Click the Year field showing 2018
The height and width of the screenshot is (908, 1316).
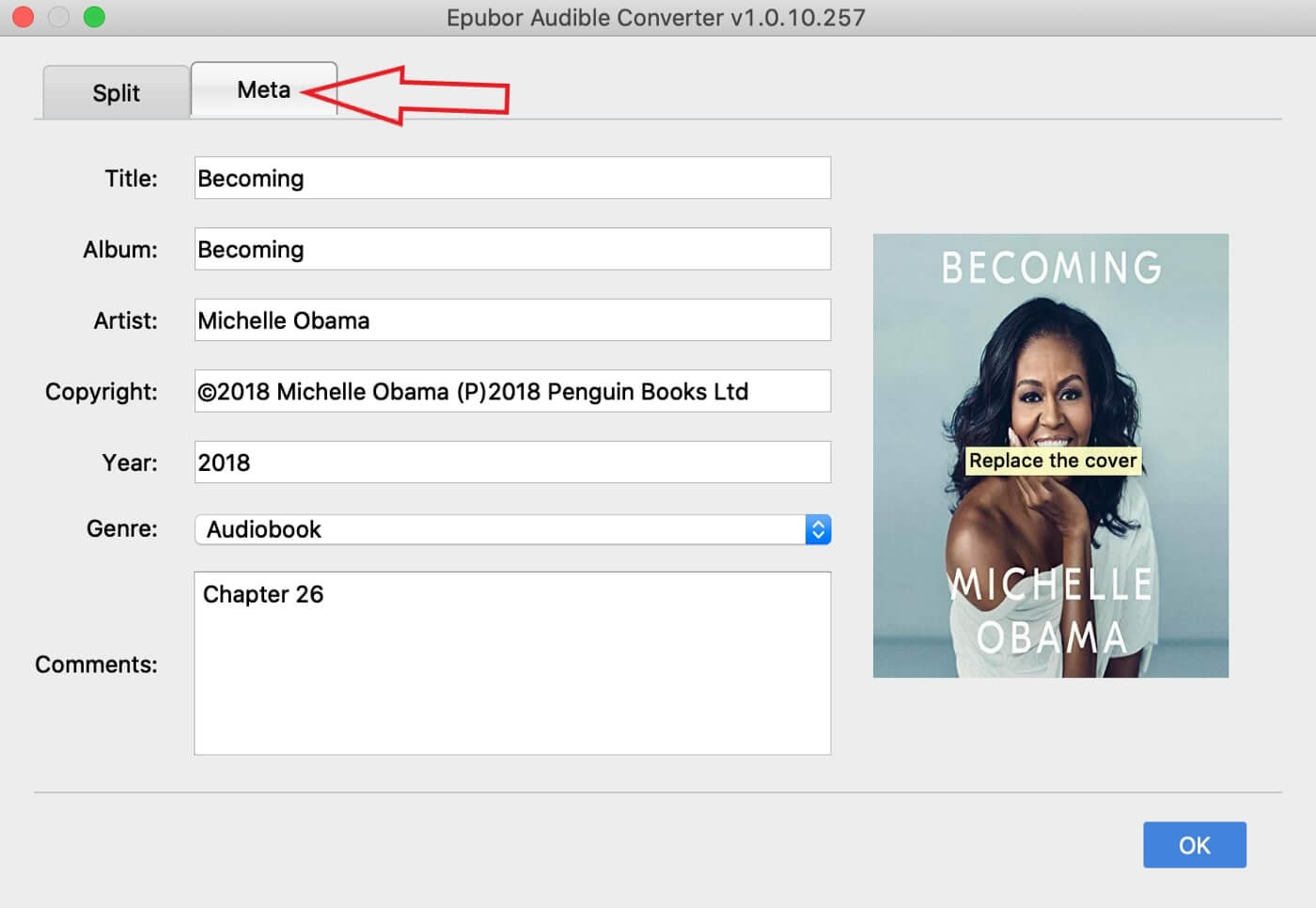click(x=512, y=462)
